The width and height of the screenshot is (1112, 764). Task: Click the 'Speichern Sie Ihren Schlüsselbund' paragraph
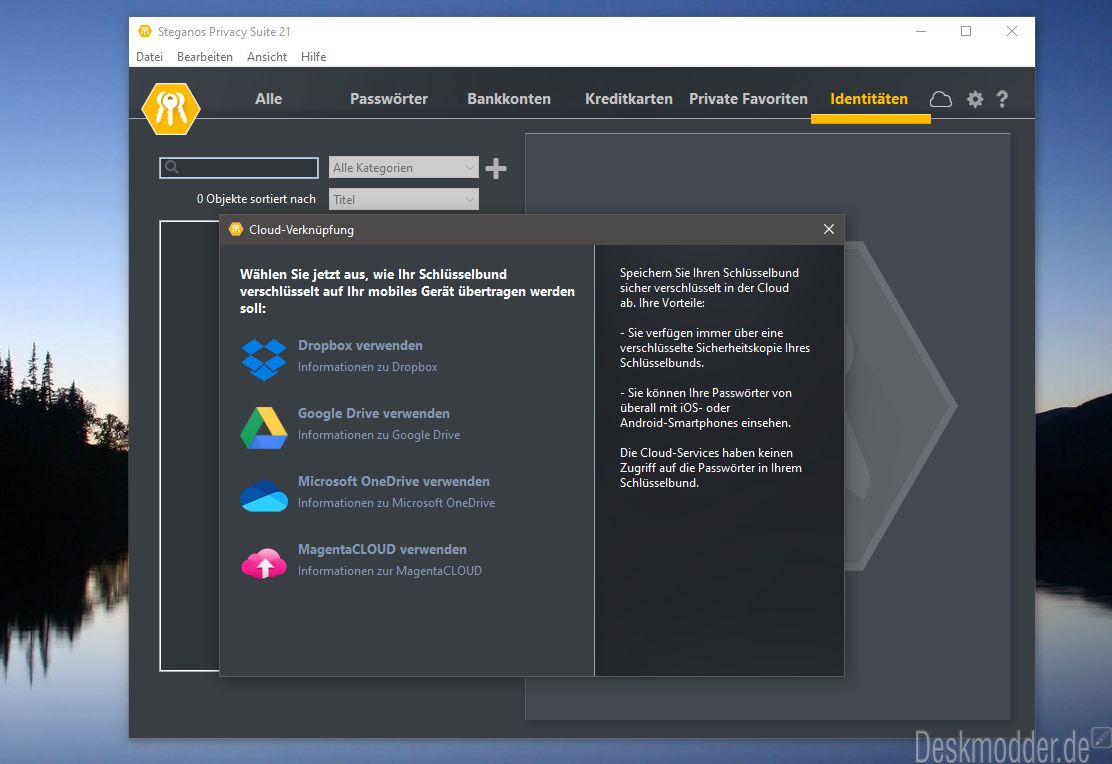pos(709,288)
